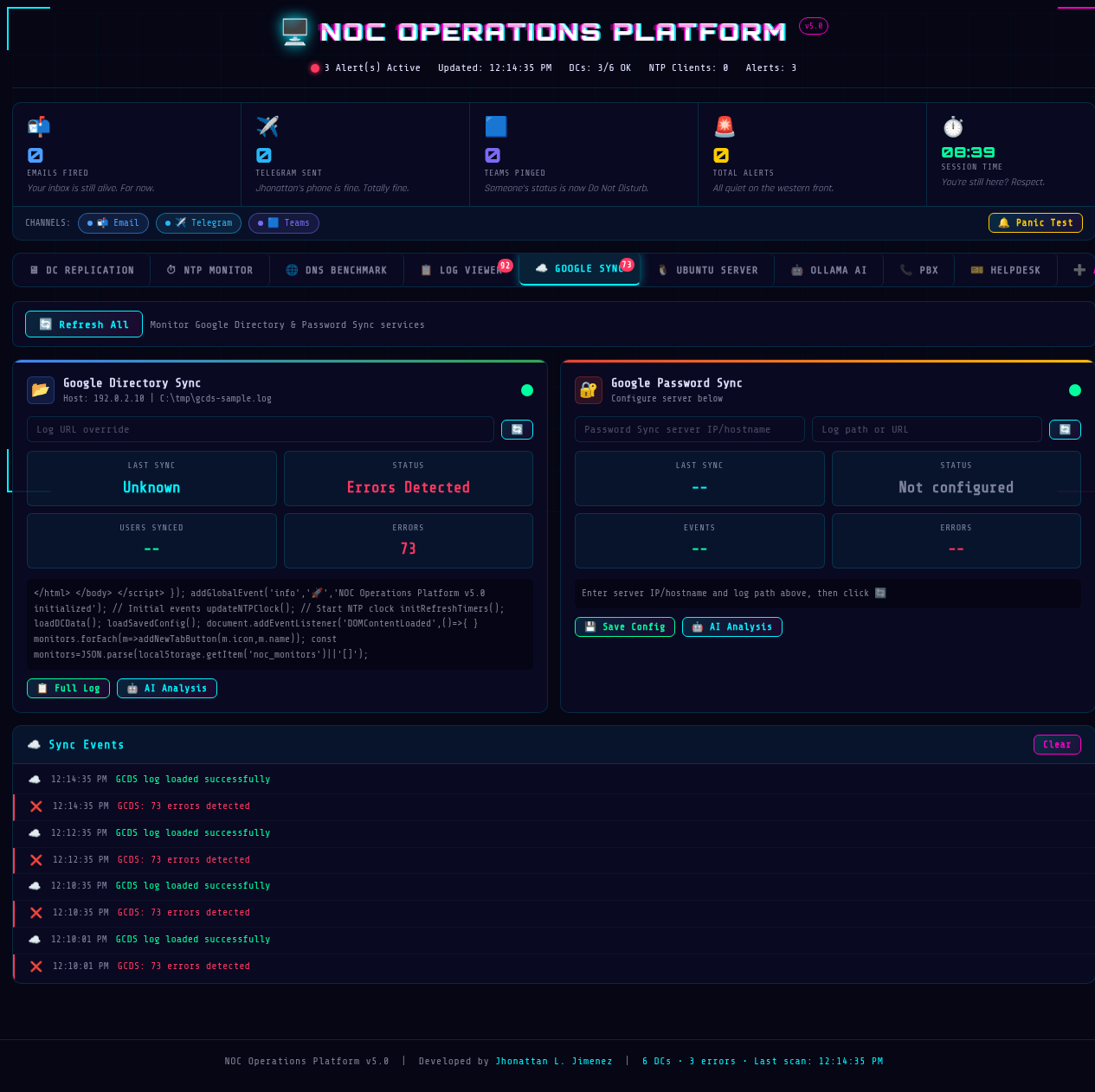Click the green status dot on Directory Sync
The image size is (1095, 1092).
pos(527,390)
